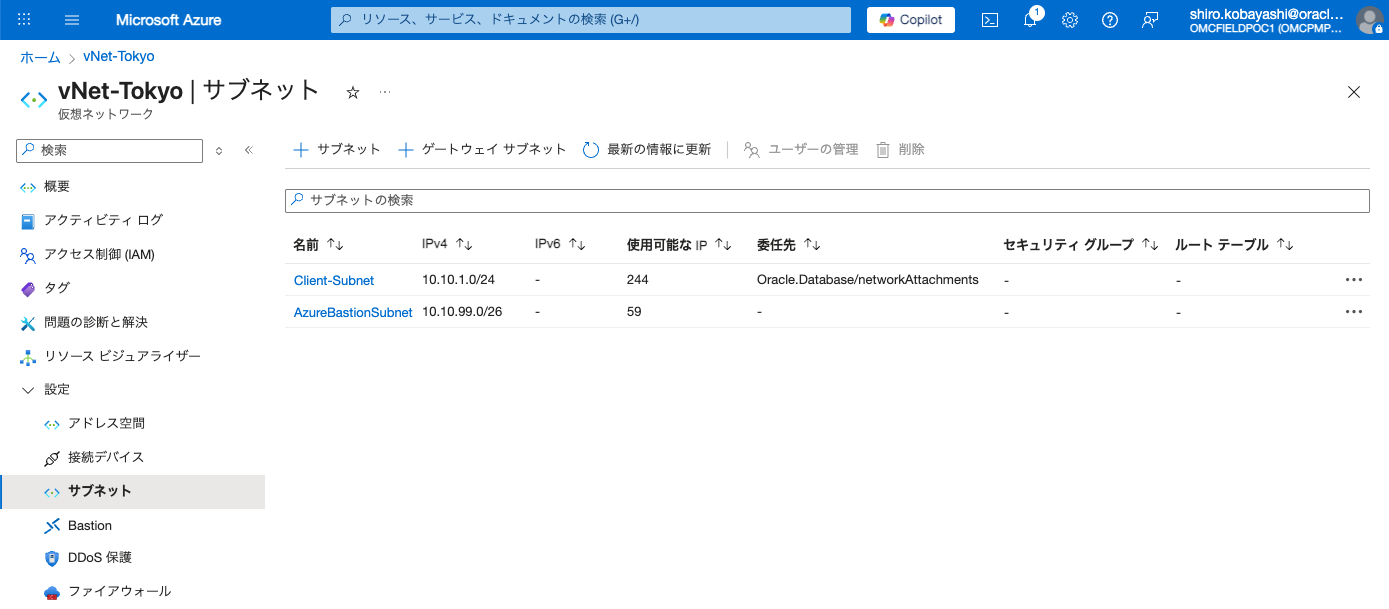View notifications bell icon

1030,20
